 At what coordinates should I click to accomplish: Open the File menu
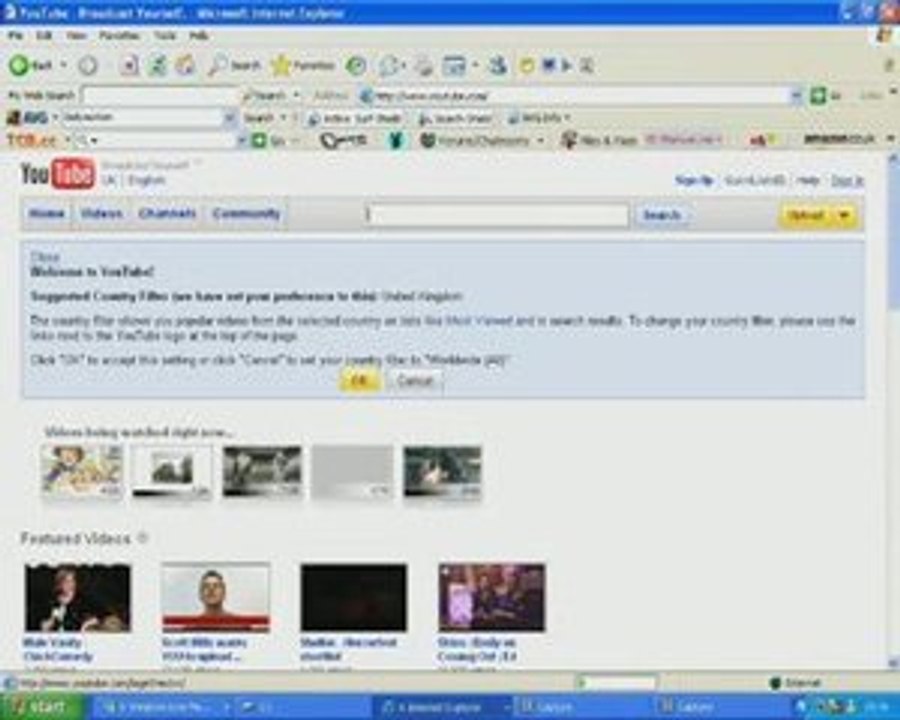15,36
